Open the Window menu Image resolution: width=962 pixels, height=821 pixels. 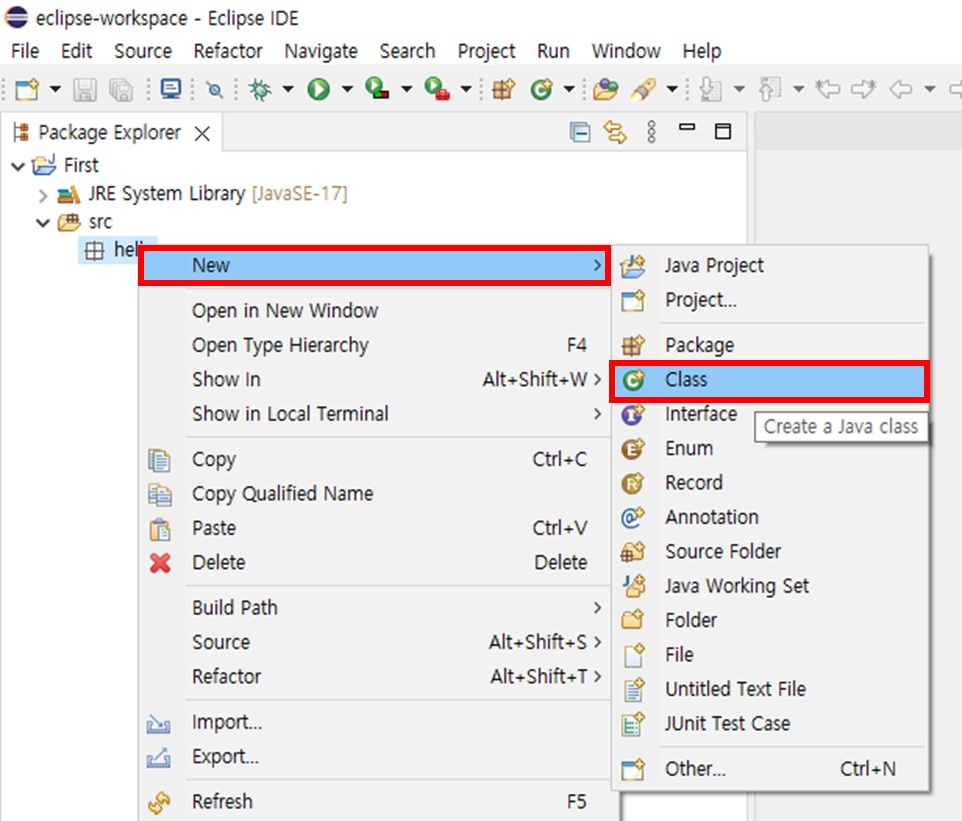pos(626,51)
